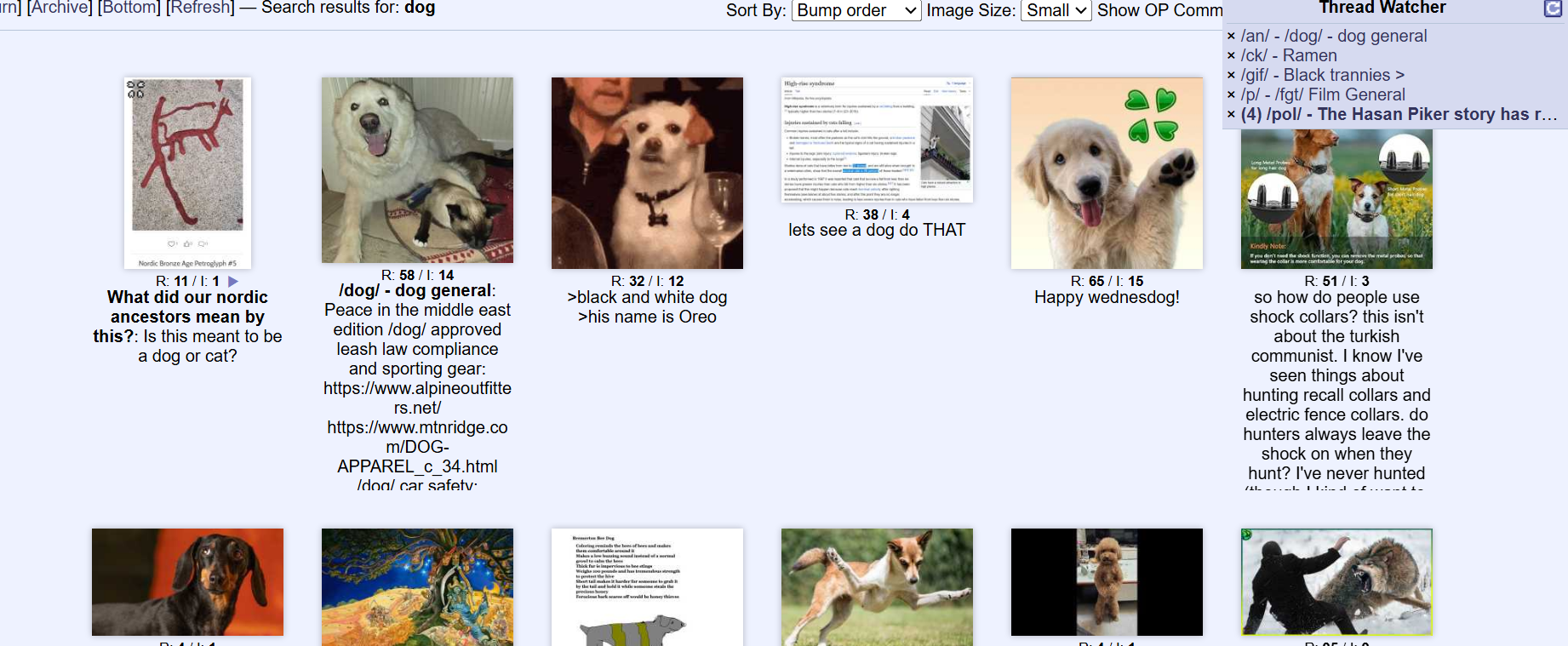Open the Nordic Bronze Age Petroglyph thumbnail
The width and height of the screenshot is (1568, 646).
tap(187, 174)
